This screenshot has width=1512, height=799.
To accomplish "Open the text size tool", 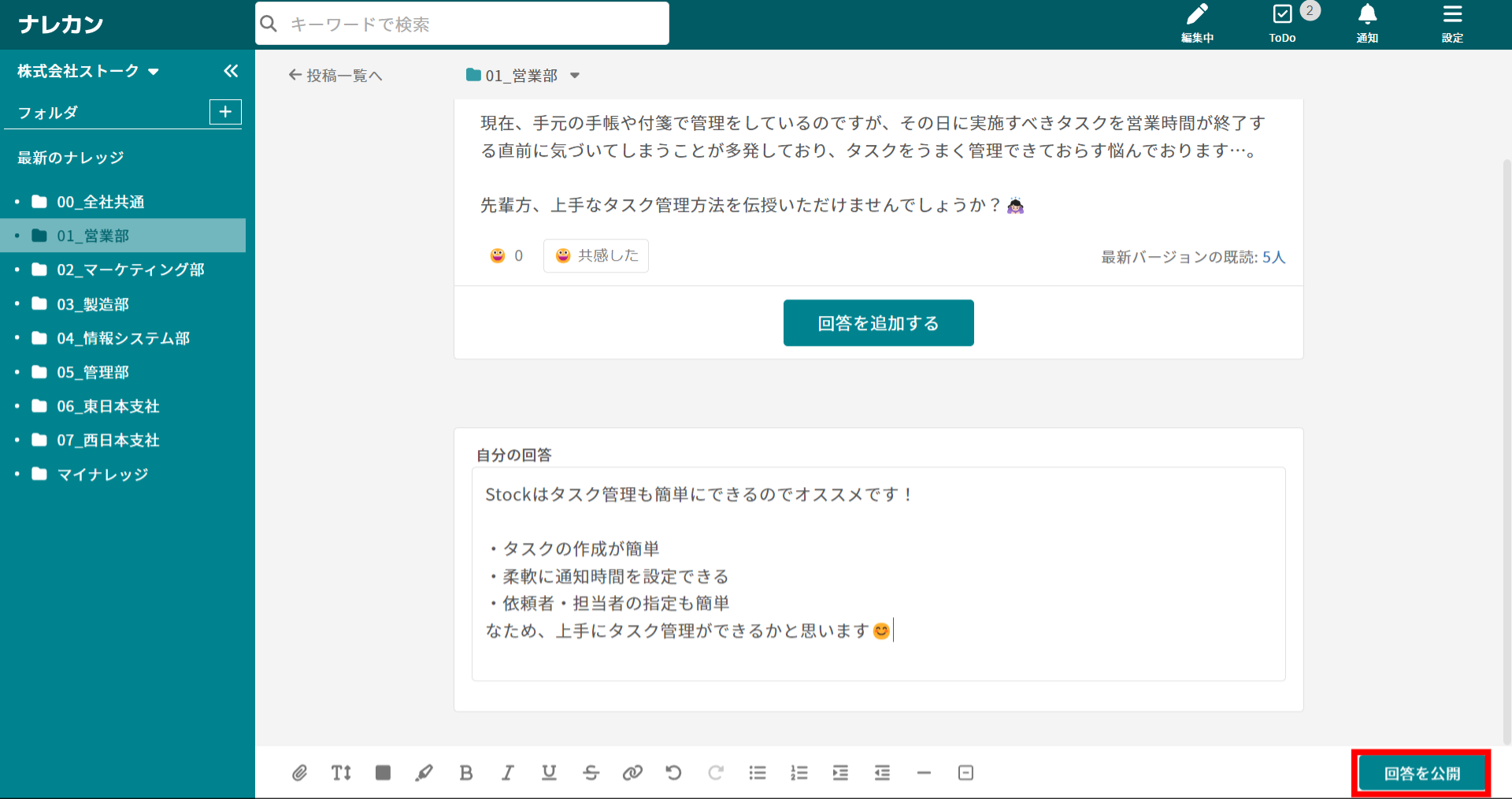I will [341, 773].
